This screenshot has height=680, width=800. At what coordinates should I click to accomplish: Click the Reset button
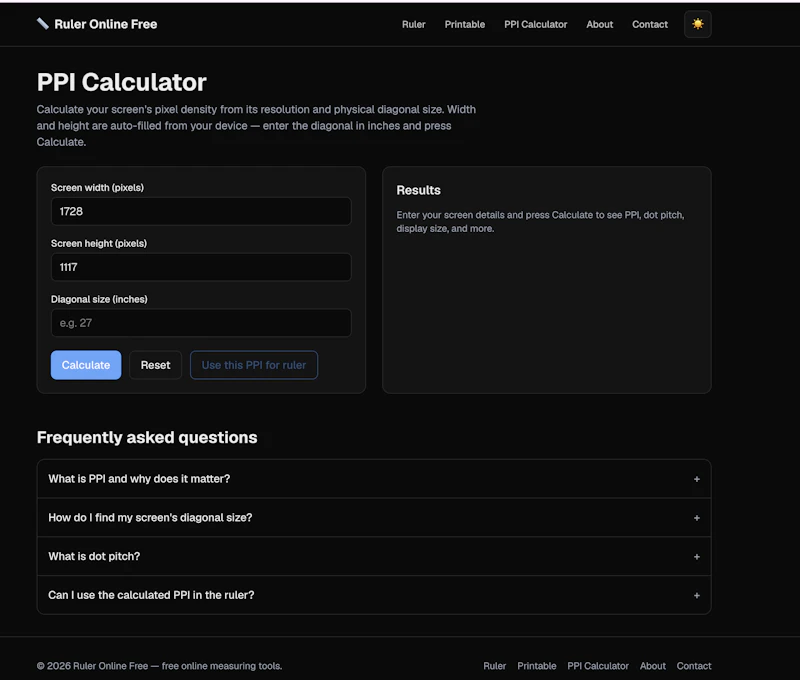155,365
